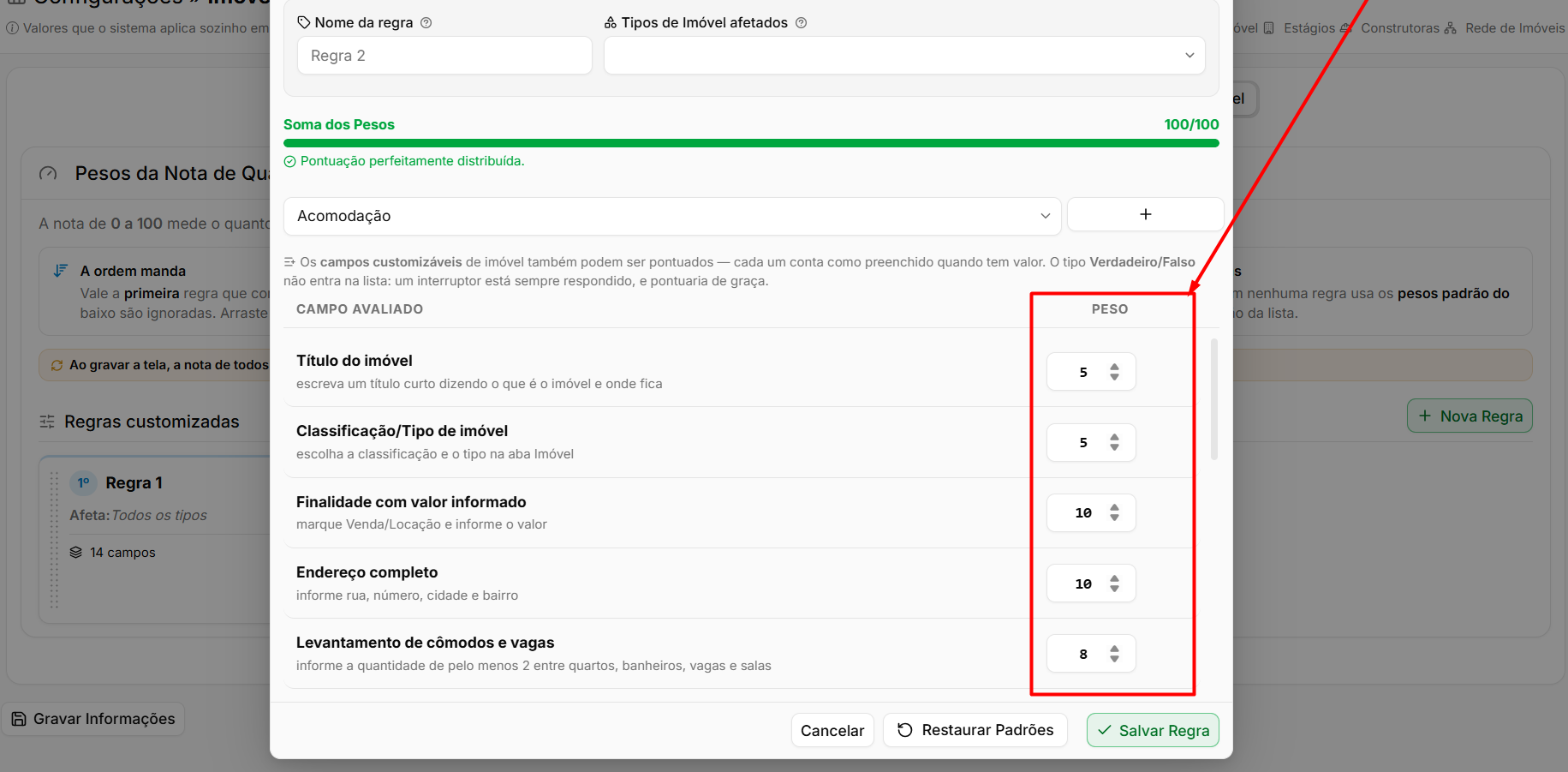Screen dimensions: 1568x772
Task: Click the Restaurar Padrões button
Action: (x=975, y=730)
